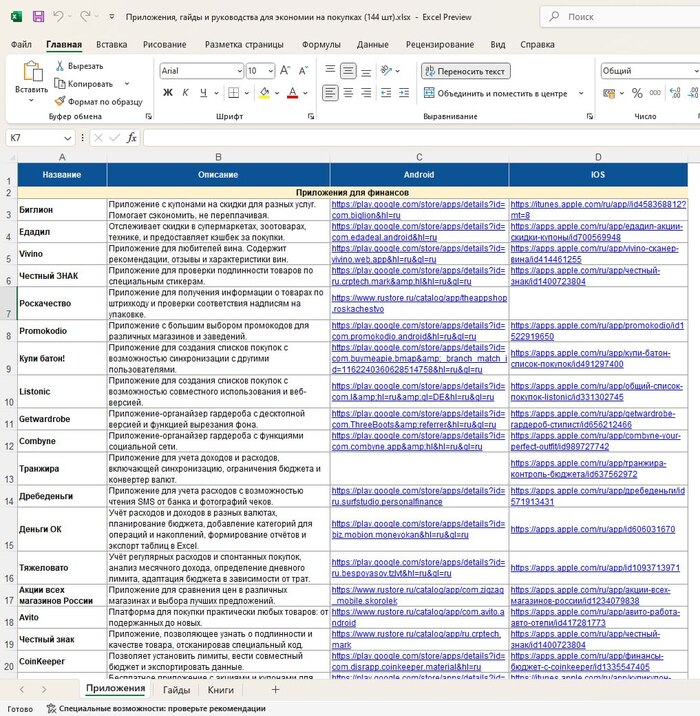
Task: Click the insert function fx icon
Action: [132, 137]
